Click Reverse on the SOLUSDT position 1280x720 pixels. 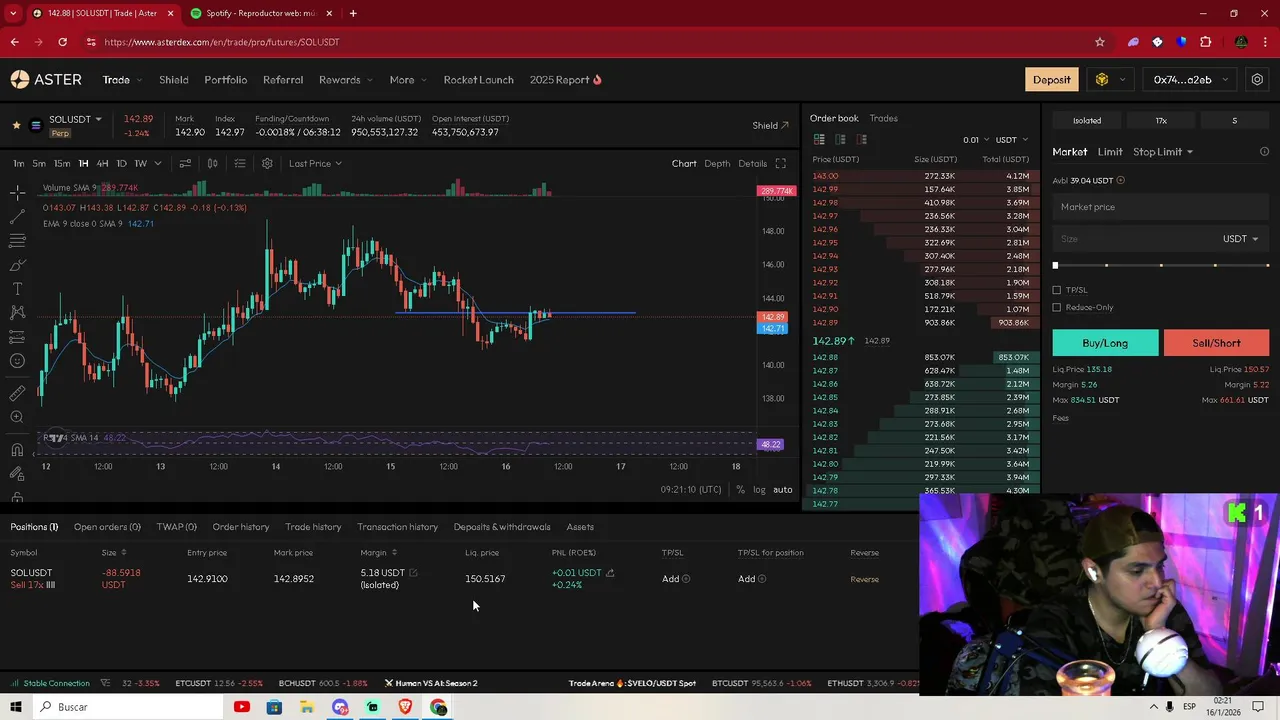pyautogui.click(x=865, y=579)
